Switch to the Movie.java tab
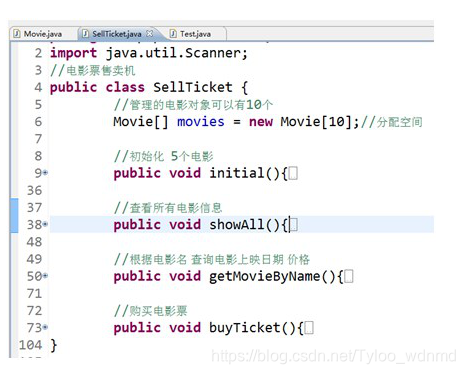Screen dimensions: 465x374 click(38, 34)
